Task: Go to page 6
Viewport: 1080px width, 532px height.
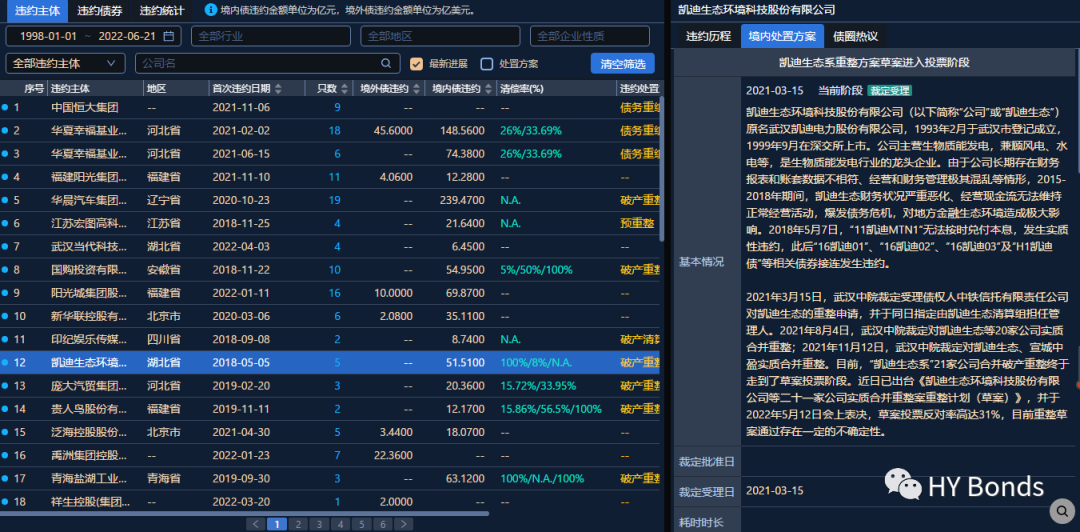Action: coord(382,524)
